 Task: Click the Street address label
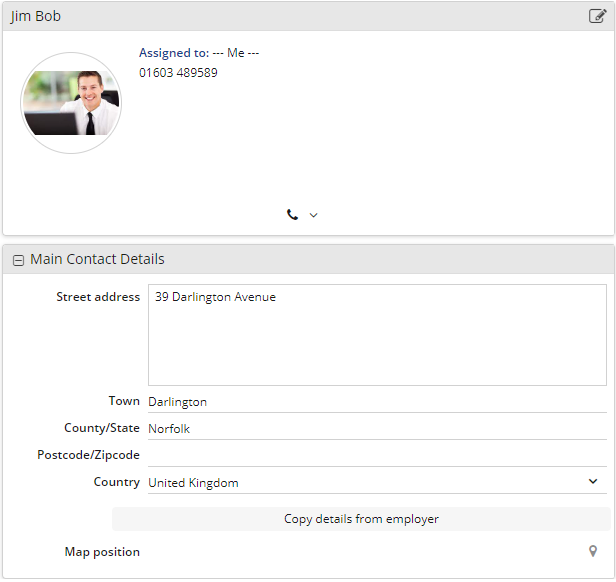[98, 297]
